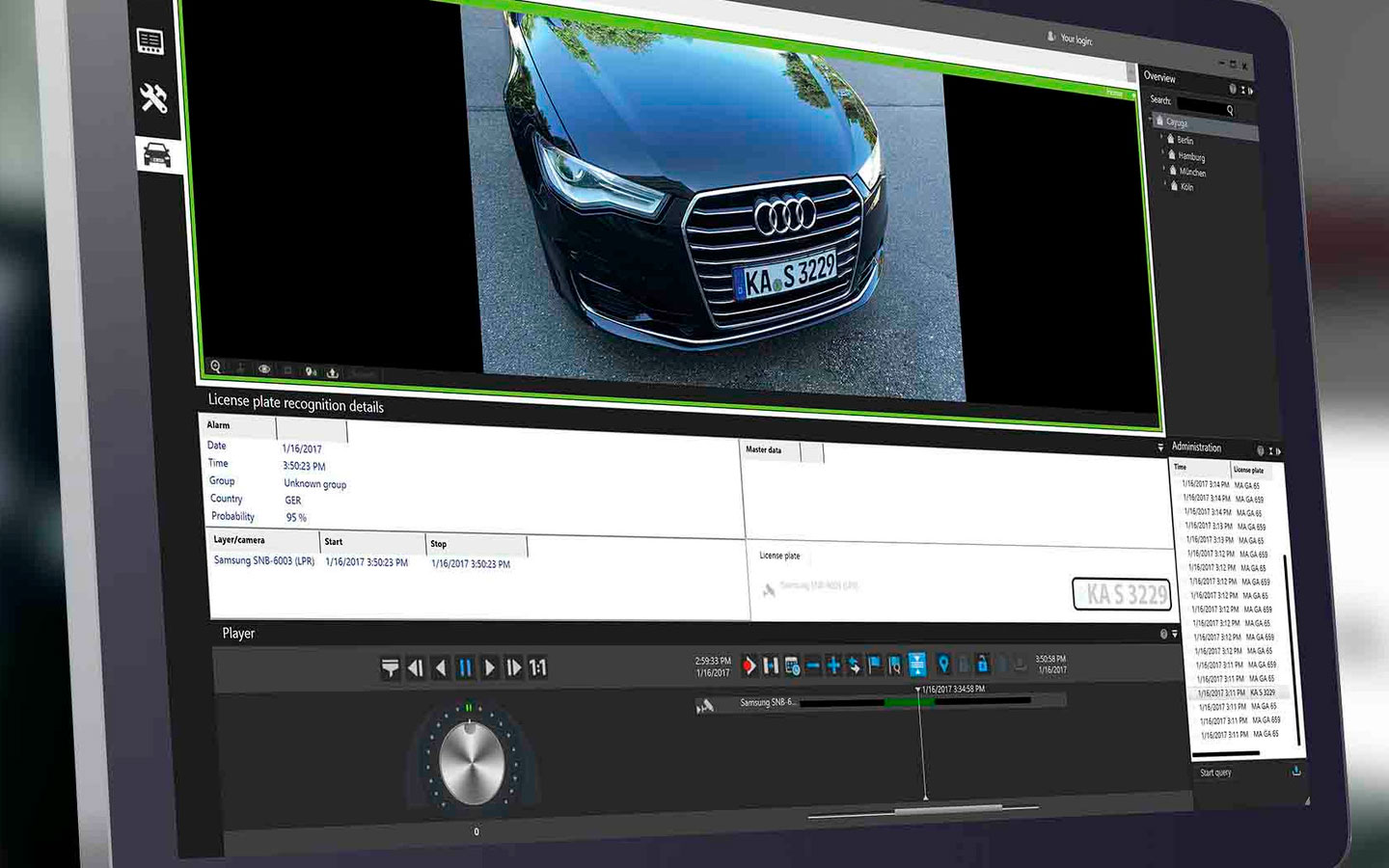Click the KA S 3229 license plate thumbnail
This screenshot has width=1389, height=868.
click(1122, 594)
